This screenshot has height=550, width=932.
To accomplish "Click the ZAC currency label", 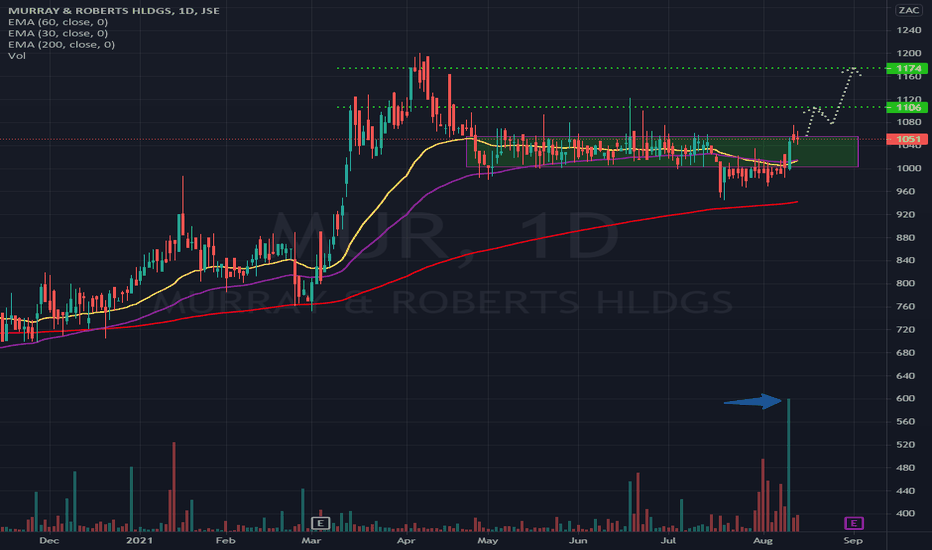I will 908,10.
